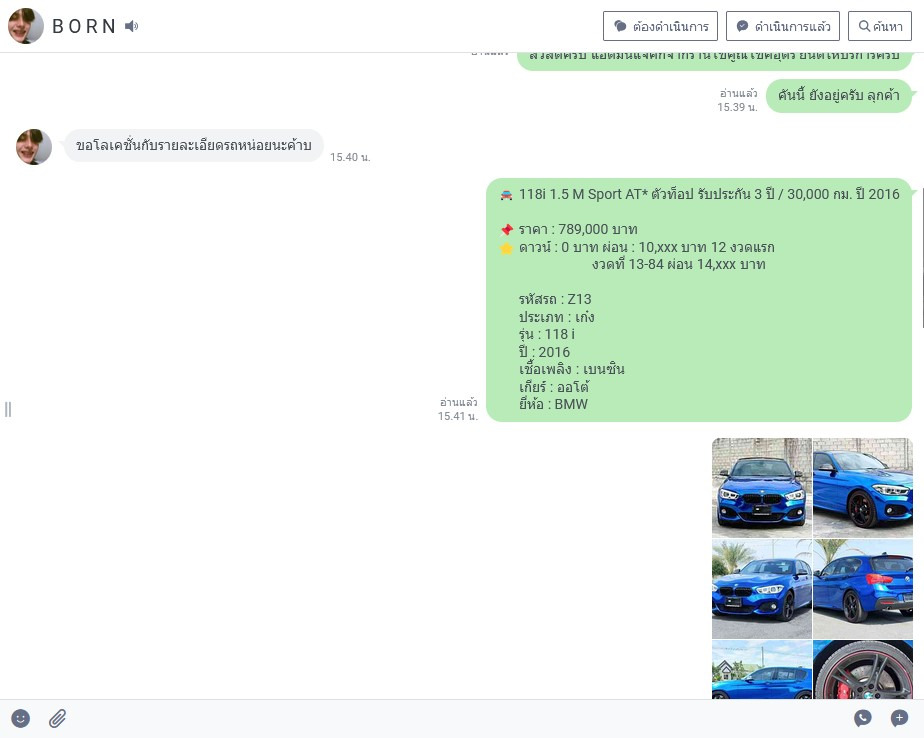Open rear angle photo of blue BMW
This screenshot has height=738, width=924.
(x=863, y=589)
